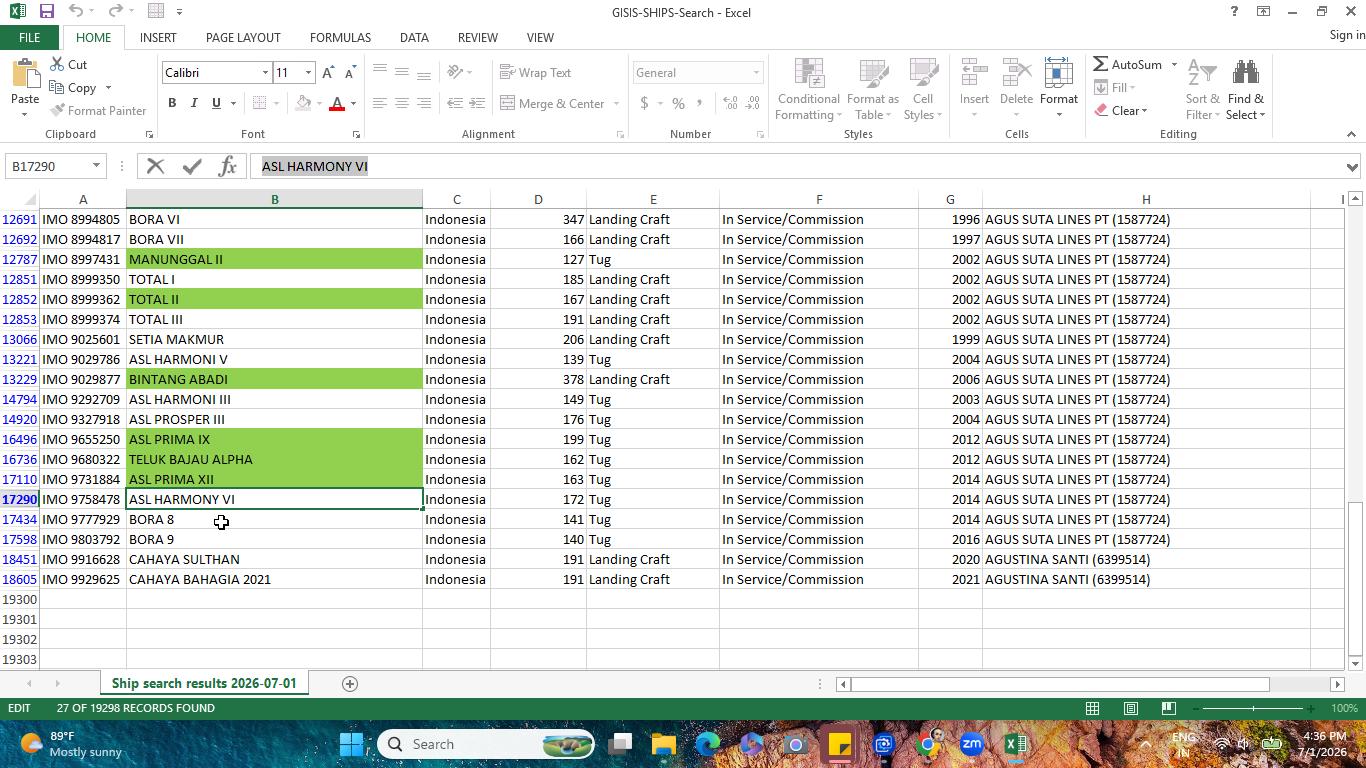Open Insert Function fx dialog
The width and height of the screenshot is (1366, 768).
coord(227,166)
